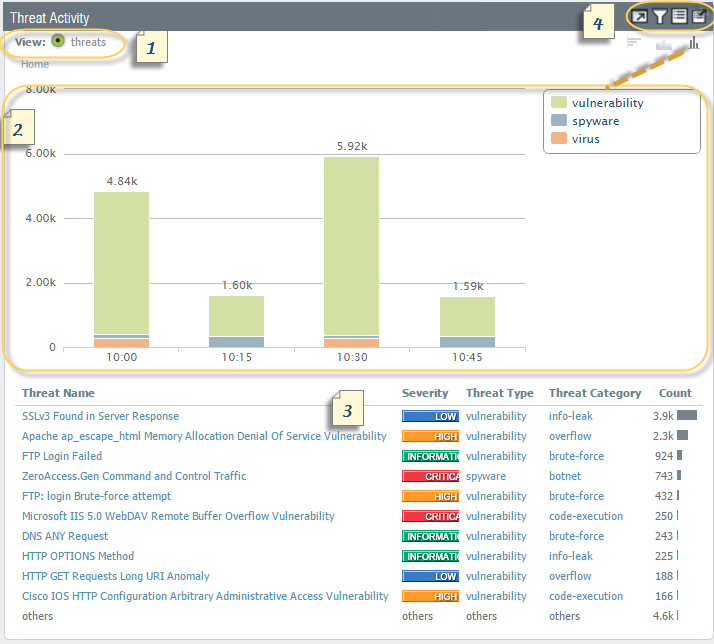Click the Home breadcrumb link
Viewport: 714px width, 644px height.
[35, 64]
